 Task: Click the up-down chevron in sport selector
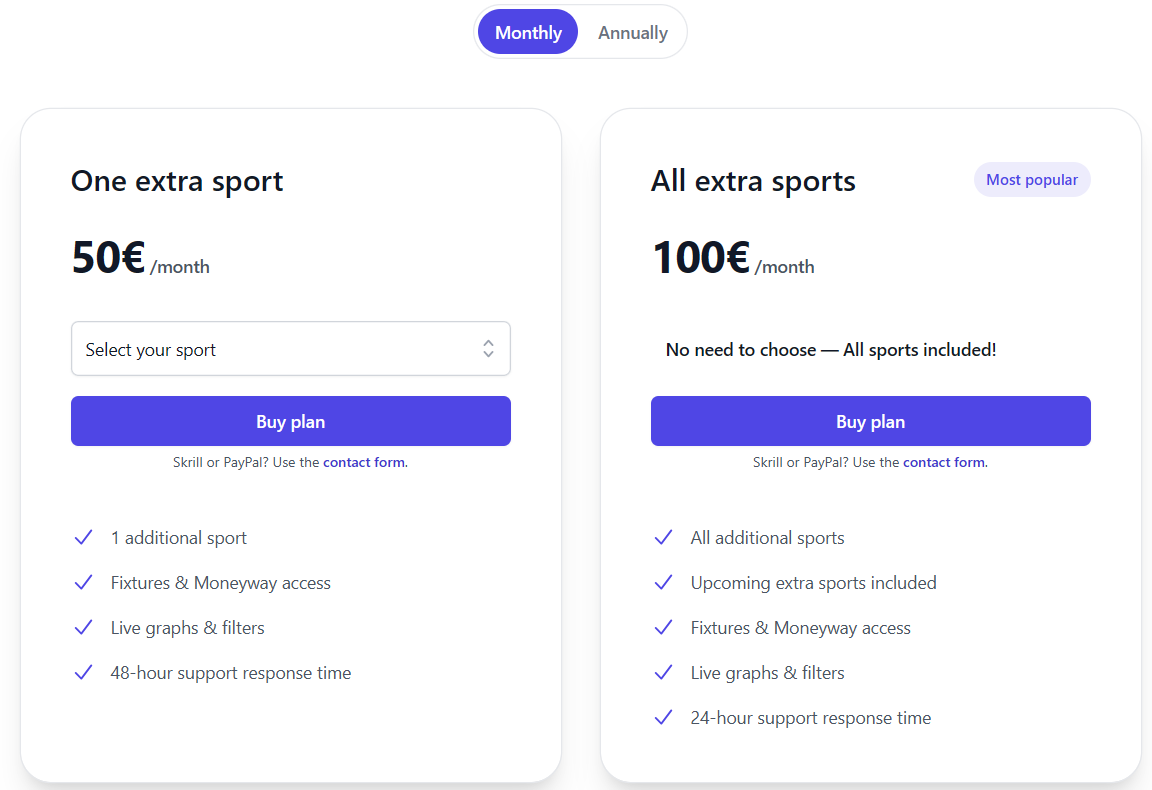tap(488, 349)
